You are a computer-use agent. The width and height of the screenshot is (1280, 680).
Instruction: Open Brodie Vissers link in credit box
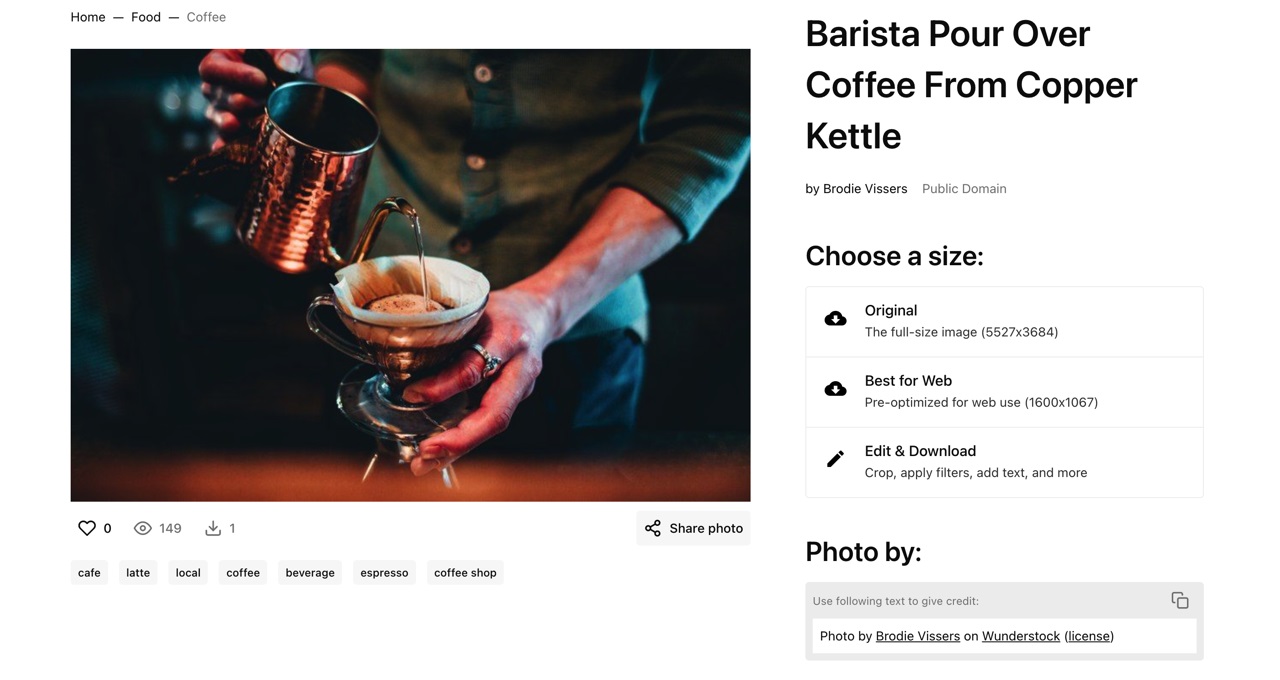(917, 636)
